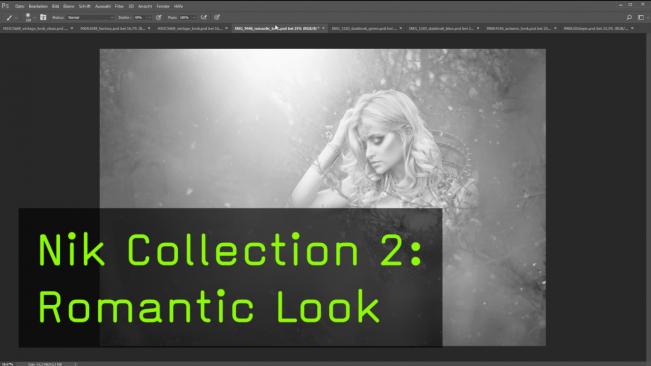
Task: Toggle the brush settings panel icon
Action: click(x=43, y=17)
